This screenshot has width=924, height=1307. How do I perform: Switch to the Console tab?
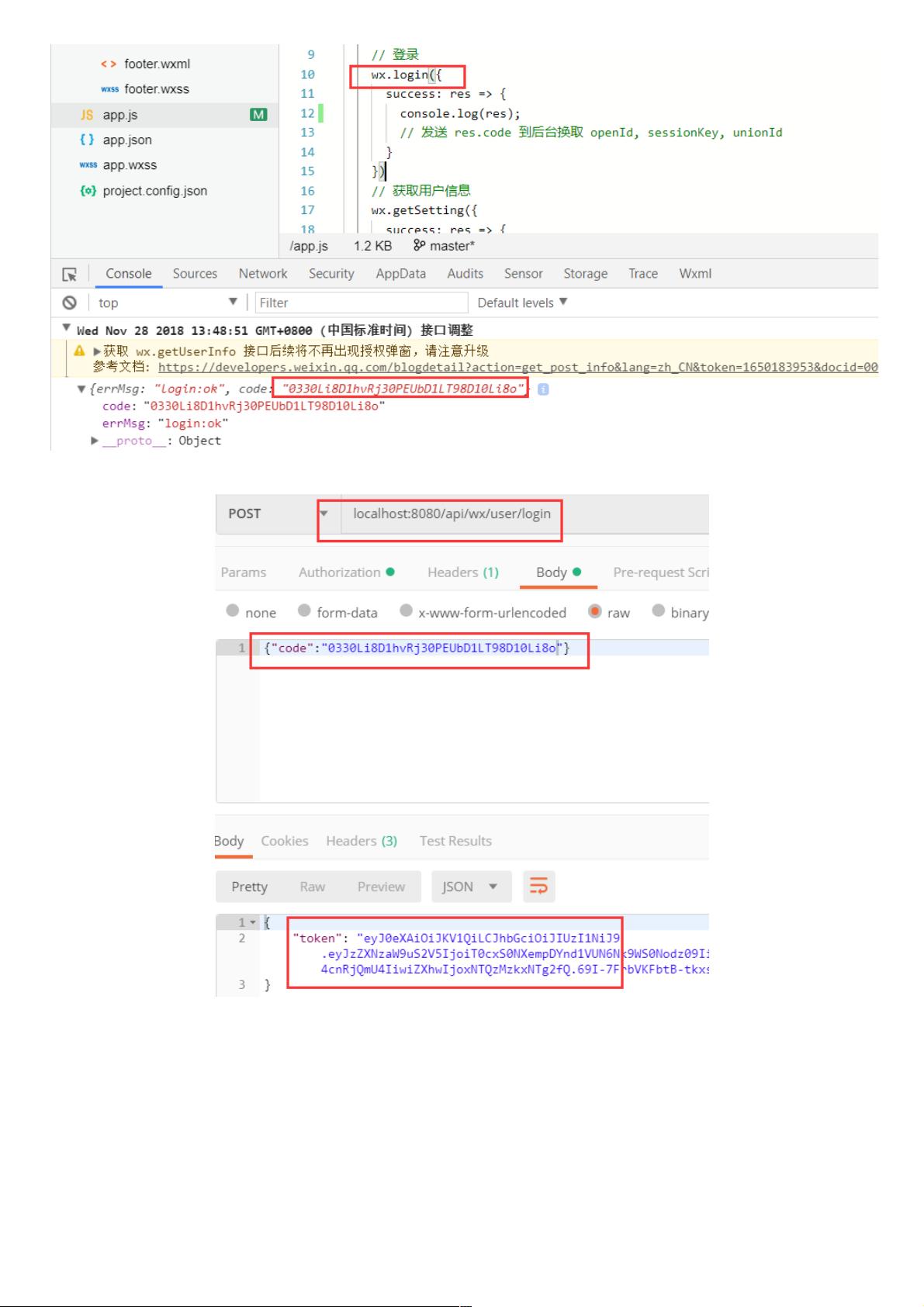point(129,274)
